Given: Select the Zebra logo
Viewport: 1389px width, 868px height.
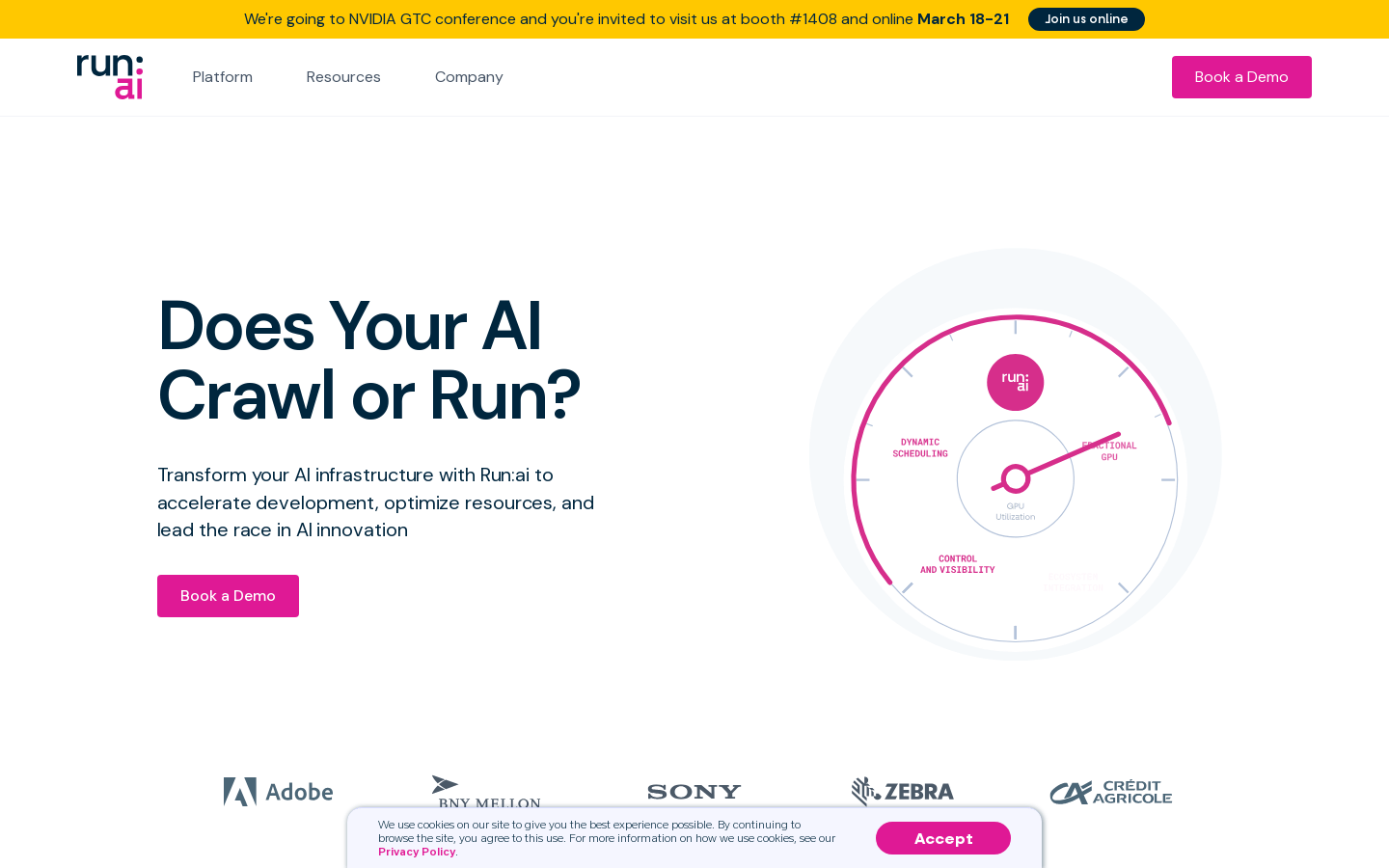Looking at the screenshot, I should [x=902, y=791].
